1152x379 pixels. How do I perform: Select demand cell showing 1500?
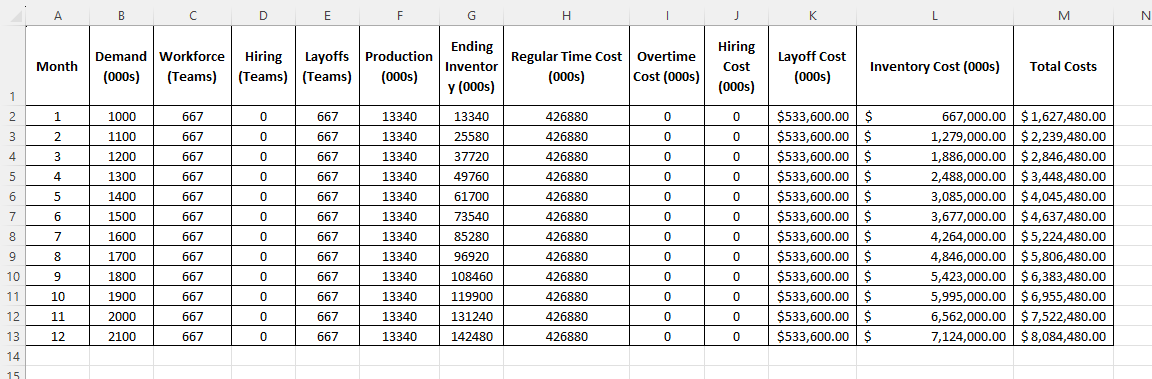(x=121, y=216)
